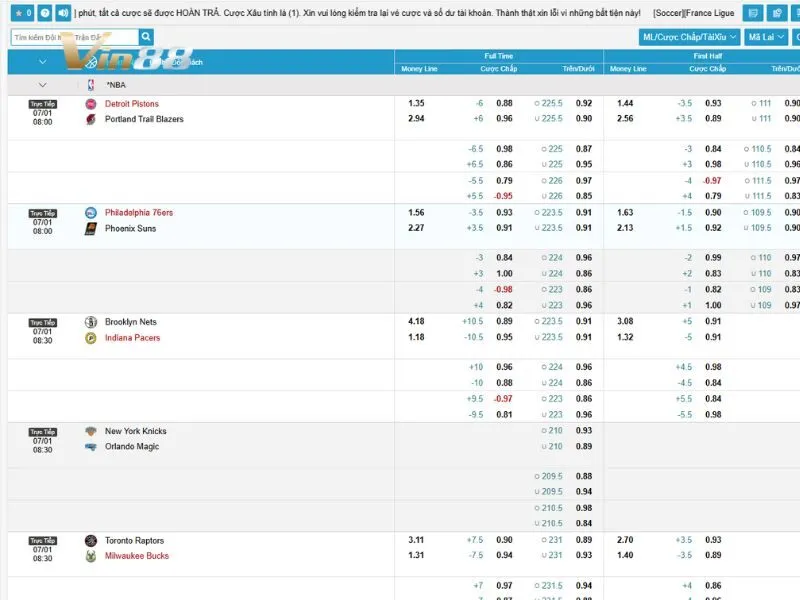Open the ML/Cược Chấp/TàiXỉu dropdown
This screenshot has height=600, width=800.
[x=689, y=37]
